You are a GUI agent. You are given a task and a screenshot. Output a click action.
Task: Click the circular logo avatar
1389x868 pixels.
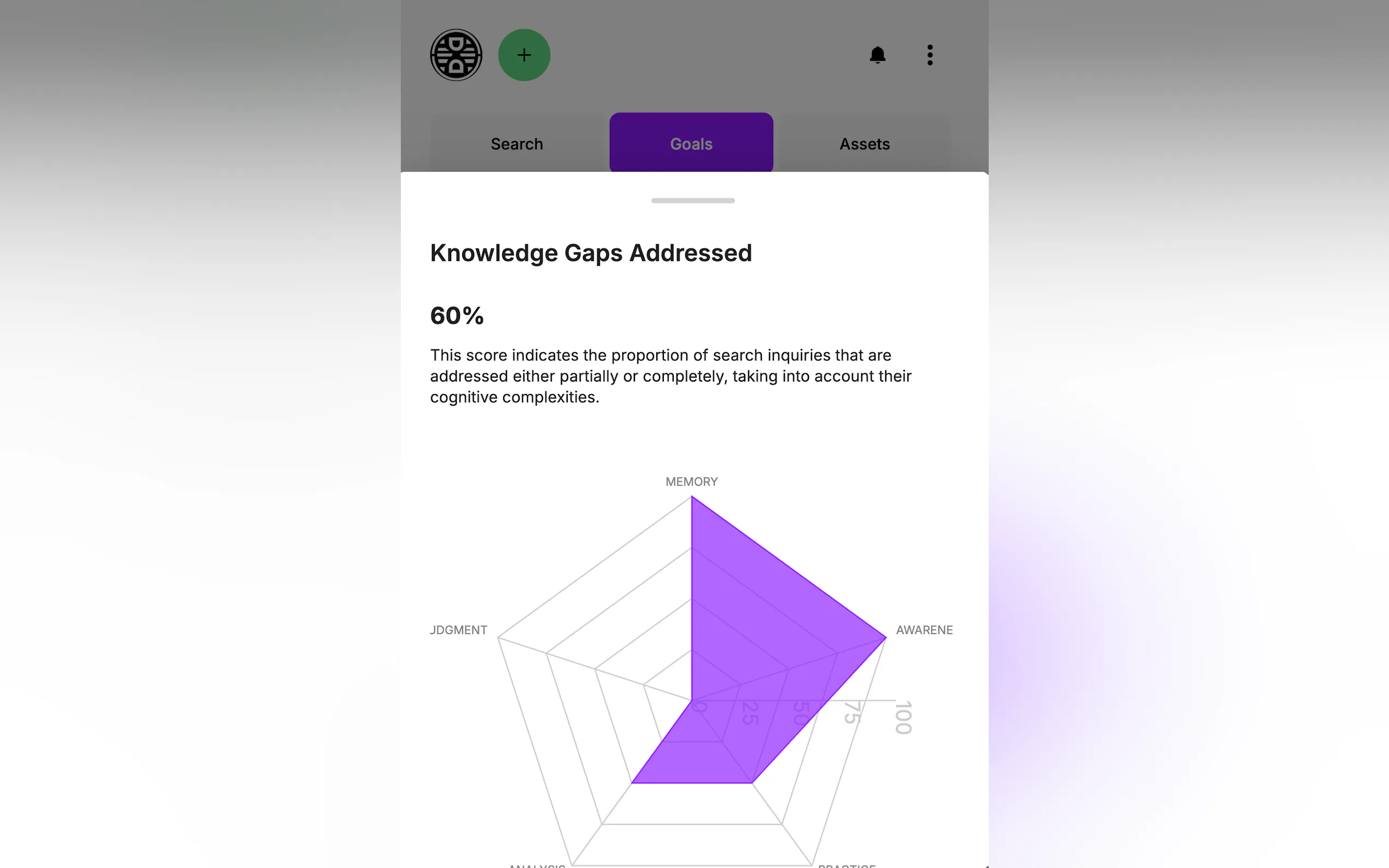(x=456, y=55)
